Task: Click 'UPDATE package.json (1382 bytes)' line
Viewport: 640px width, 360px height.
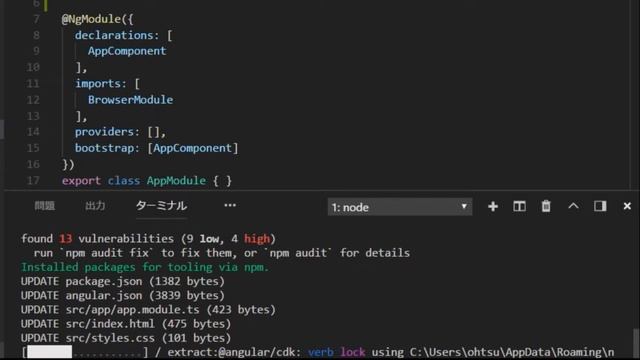Action: 123,281
